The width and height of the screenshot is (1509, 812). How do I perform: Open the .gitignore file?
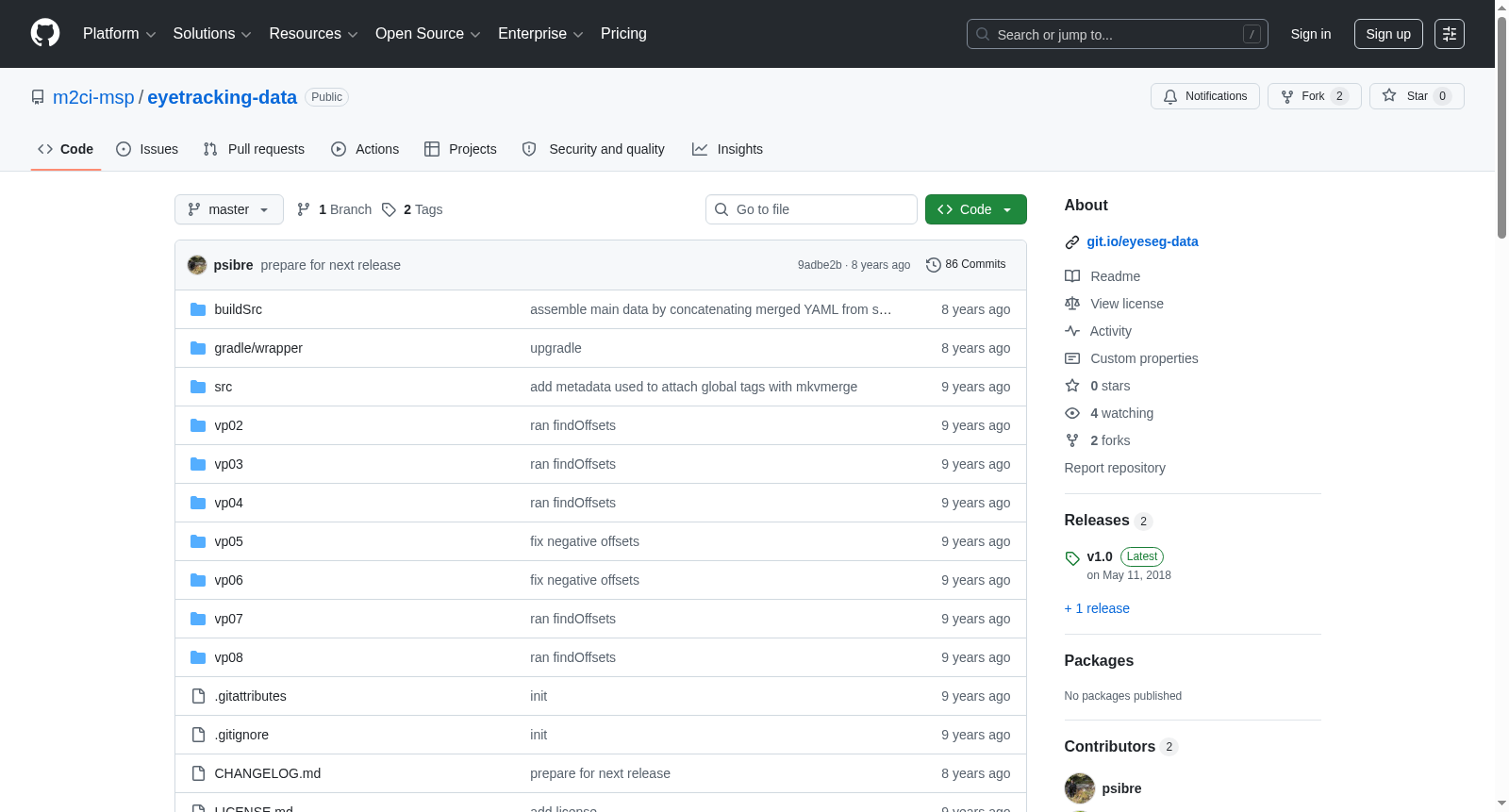point(241,735)
